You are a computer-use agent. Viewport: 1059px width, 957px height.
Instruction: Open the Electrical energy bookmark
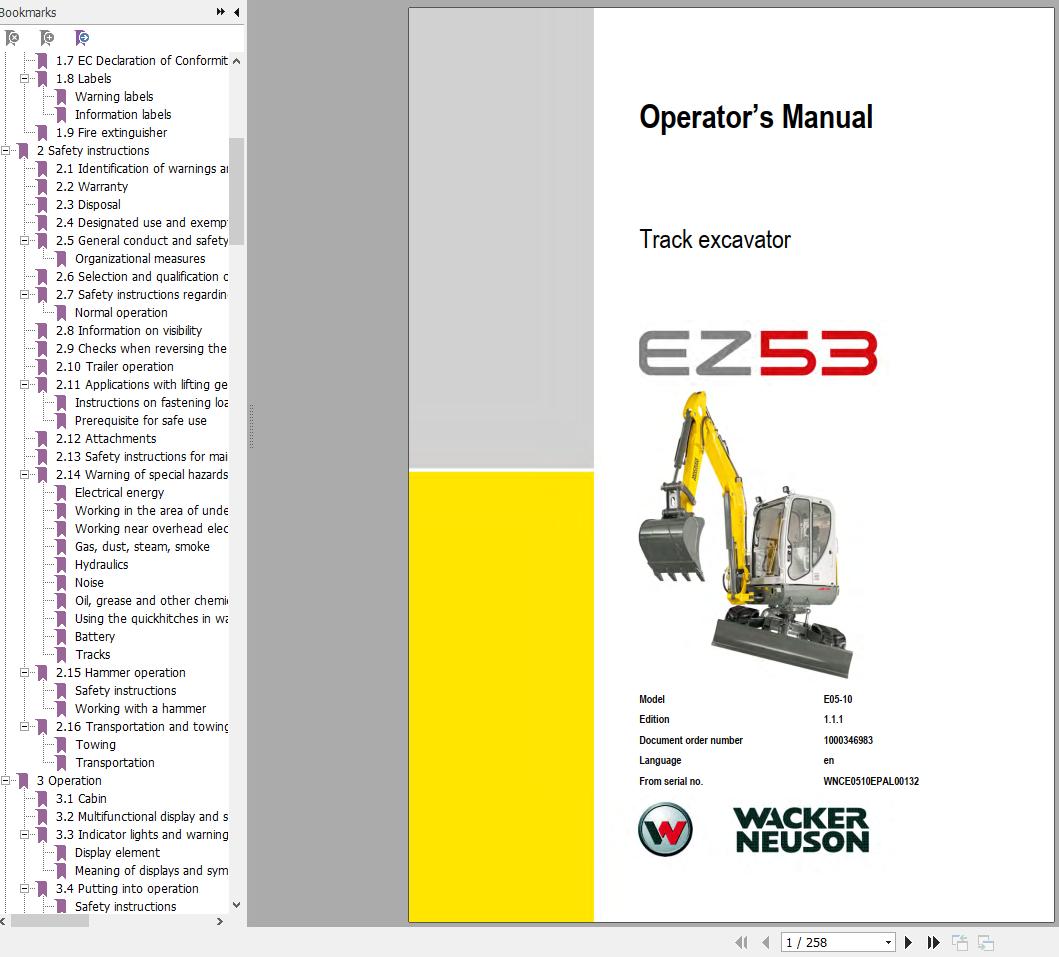pyautogui.click(x=120, y=492)
